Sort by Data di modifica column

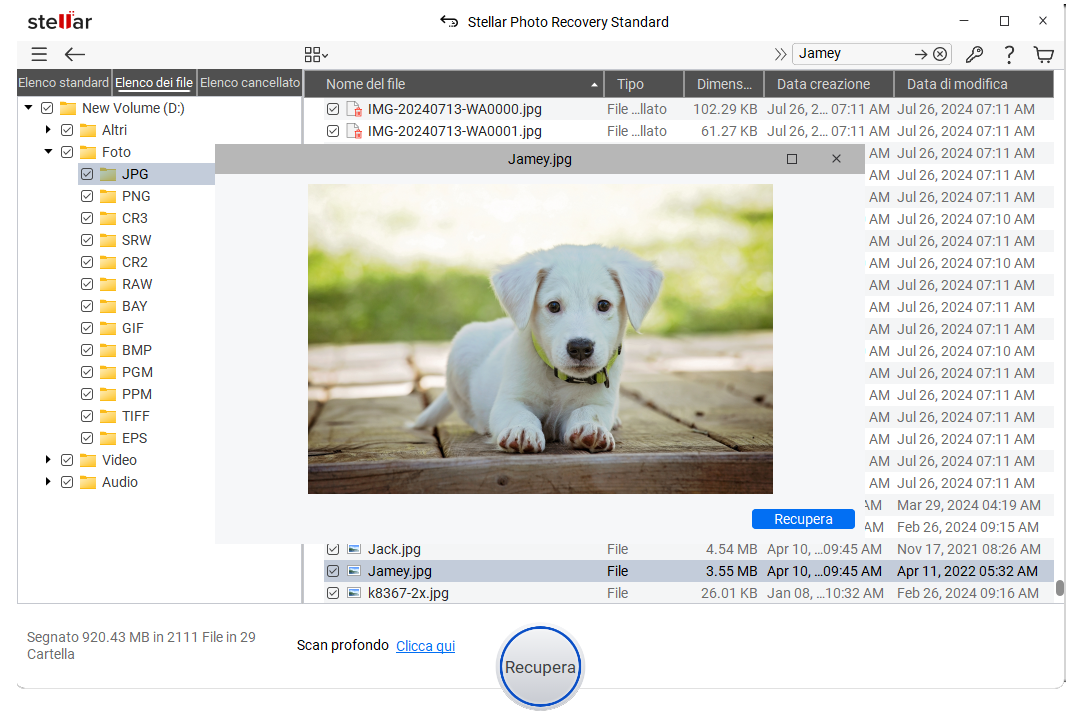pos(974,84)
